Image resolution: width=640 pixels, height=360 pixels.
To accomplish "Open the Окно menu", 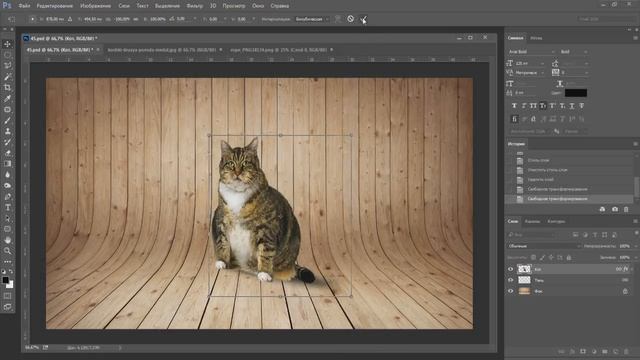I will coord(258,6).
